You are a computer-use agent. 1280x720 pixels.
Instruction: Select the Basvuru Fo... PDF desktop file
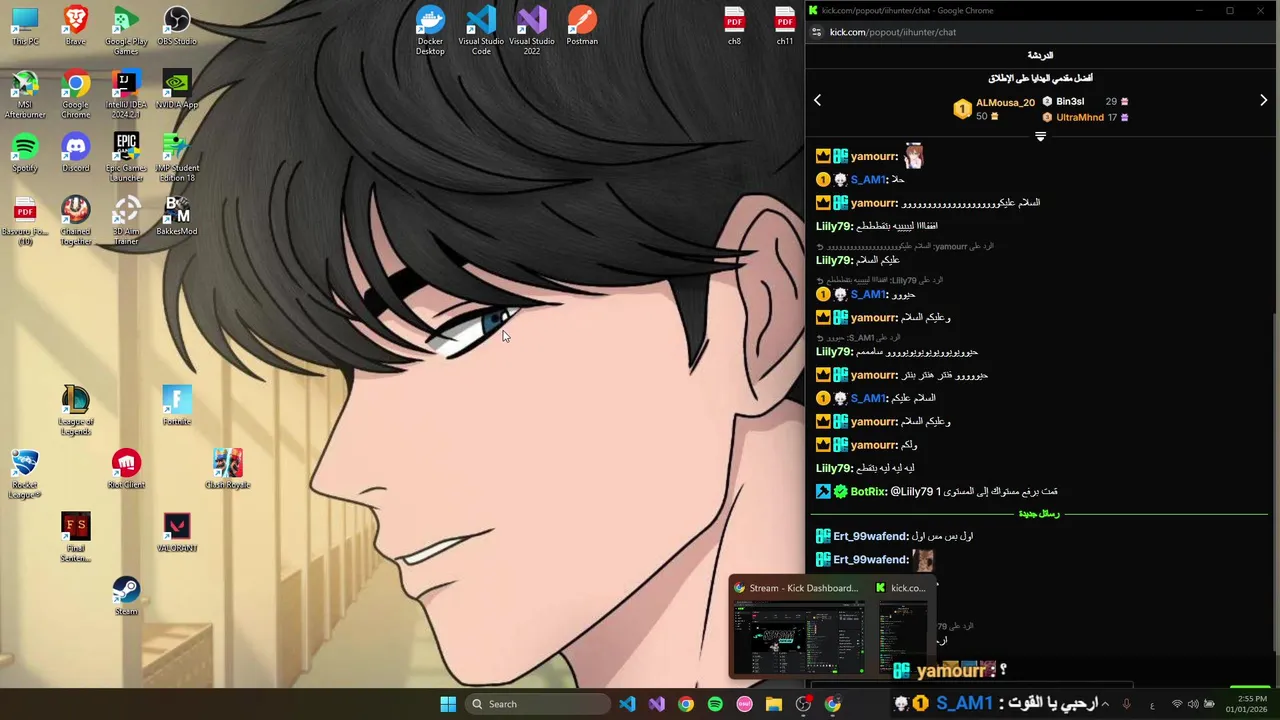click(25, 221)
